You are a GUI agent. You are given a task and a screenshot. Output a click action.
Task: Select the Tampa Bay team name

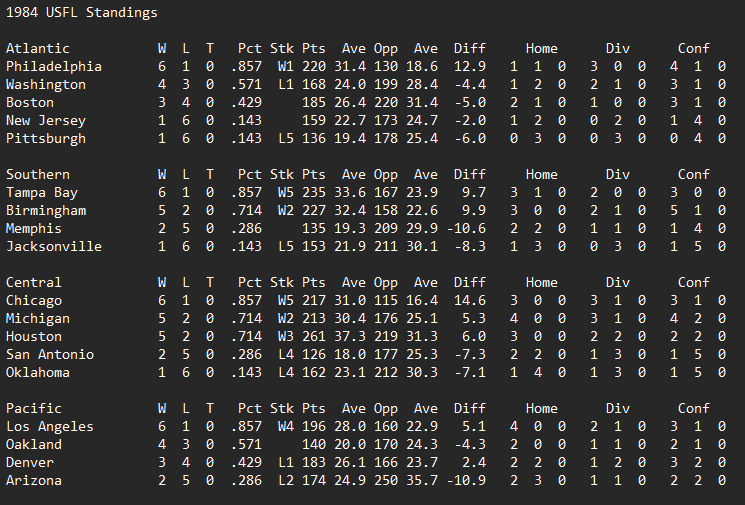(41, 193)
